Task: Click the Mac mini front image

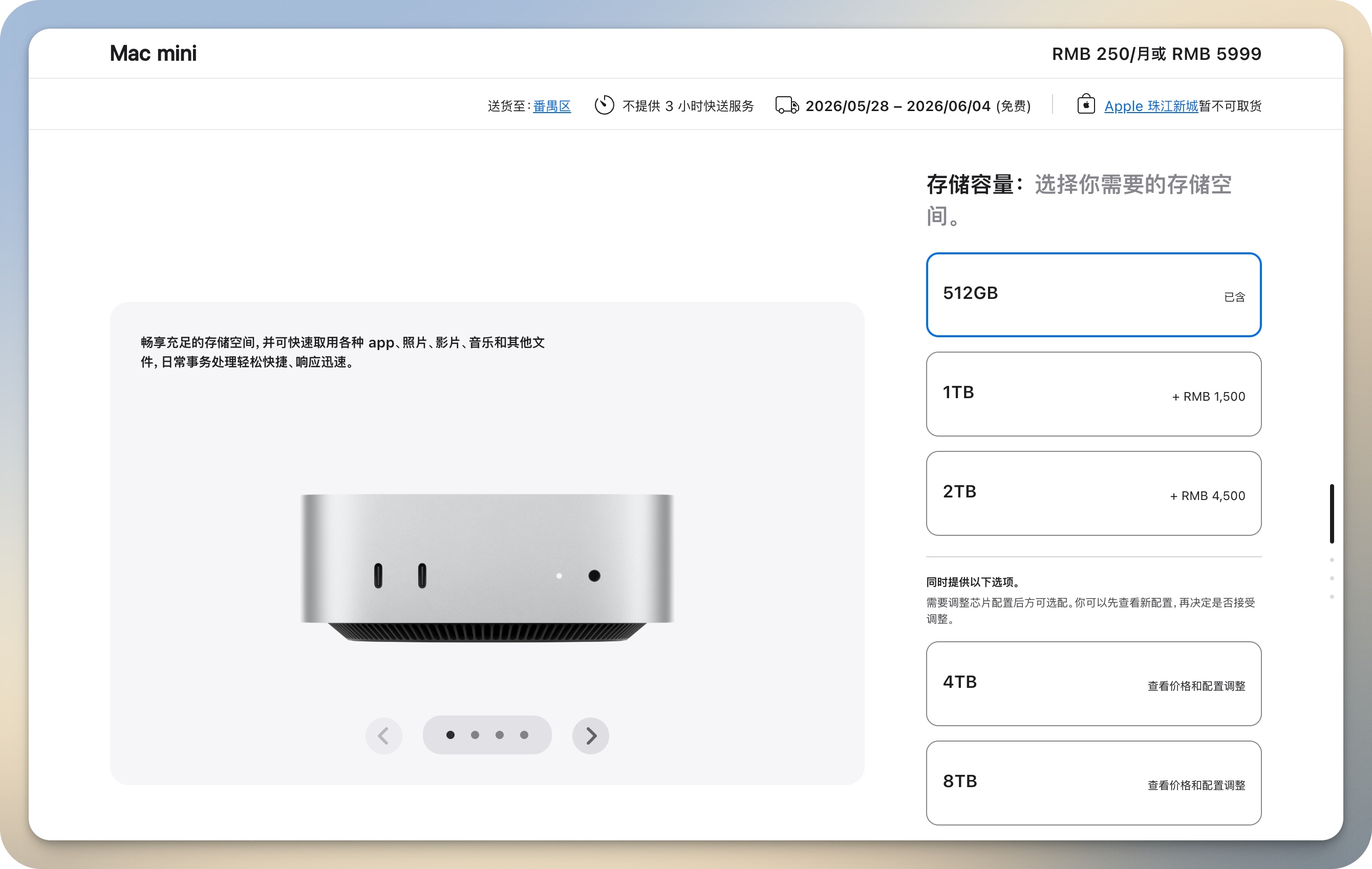Action: tap(487, 568)
